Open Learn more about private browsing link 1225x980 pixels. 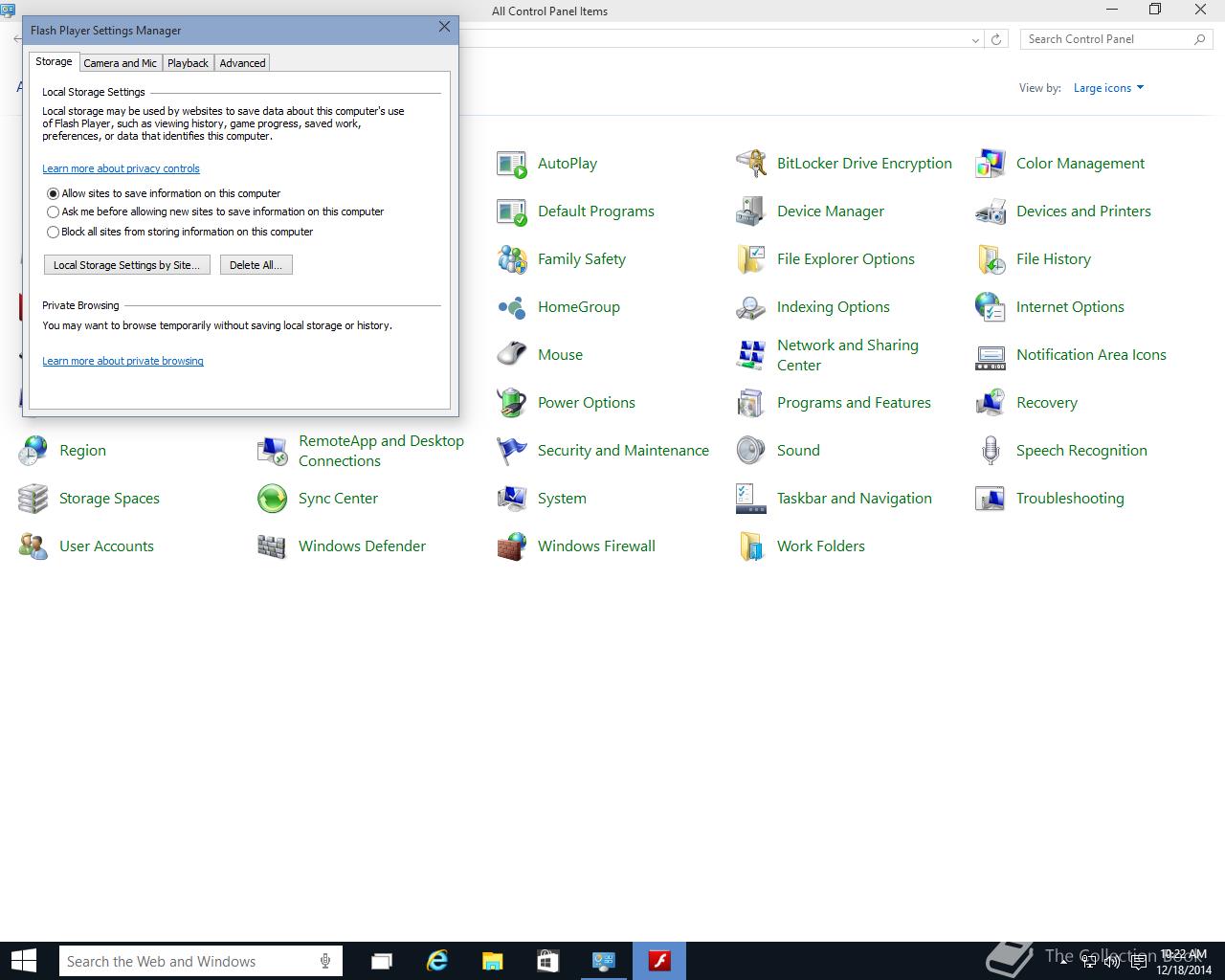122,361
